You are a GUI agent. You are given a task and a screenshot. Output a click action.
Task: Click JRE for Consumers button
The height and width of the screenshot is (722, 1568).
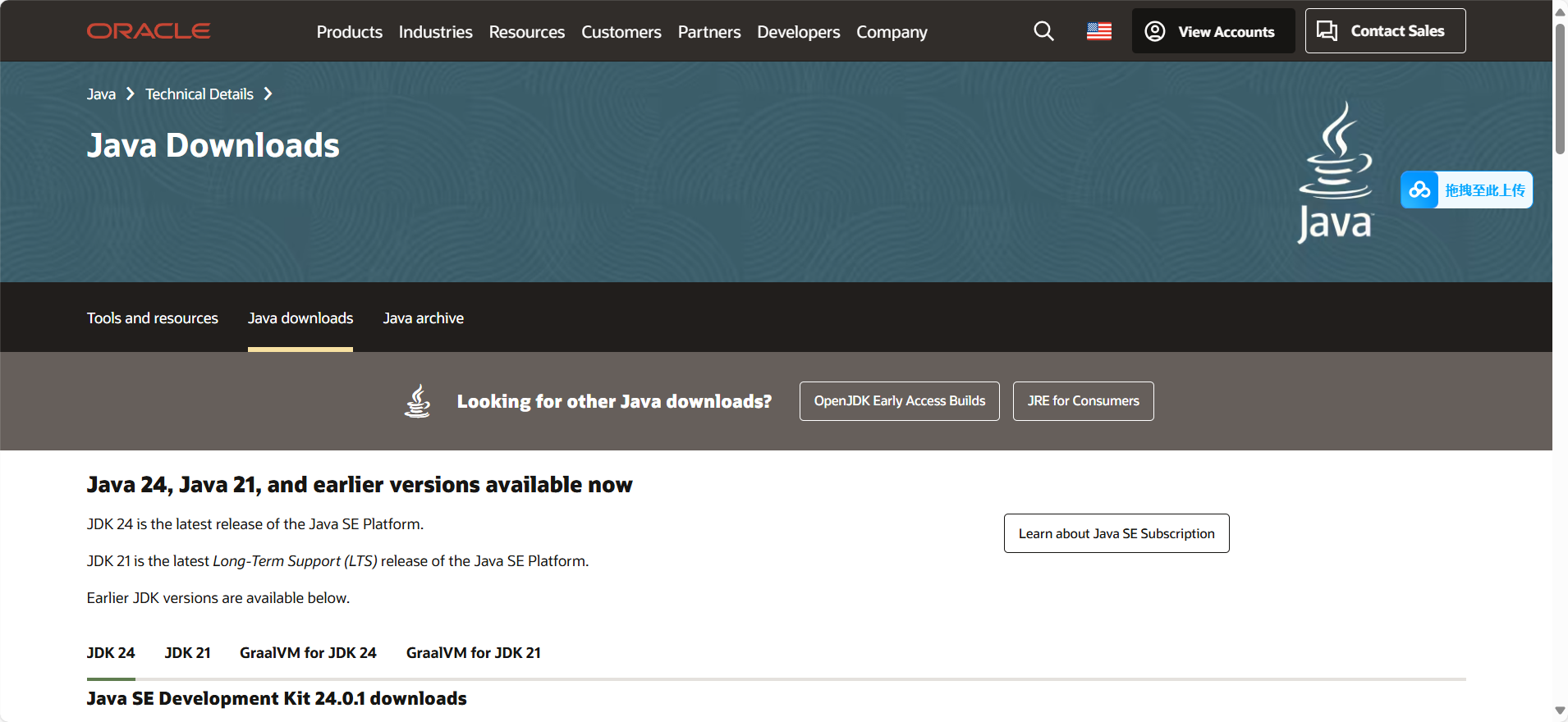click(1084, 401)
